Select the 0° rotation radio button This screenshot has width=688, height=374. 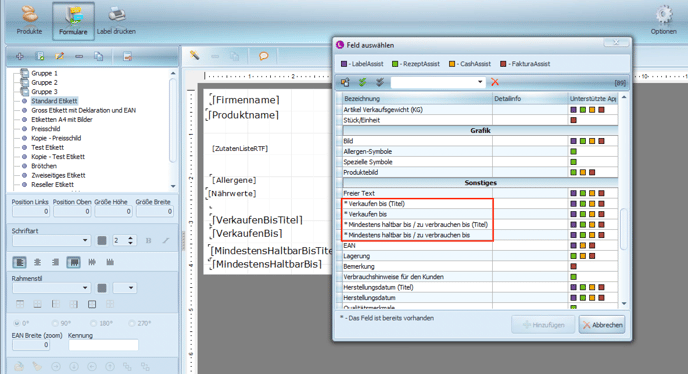[17, 323]
